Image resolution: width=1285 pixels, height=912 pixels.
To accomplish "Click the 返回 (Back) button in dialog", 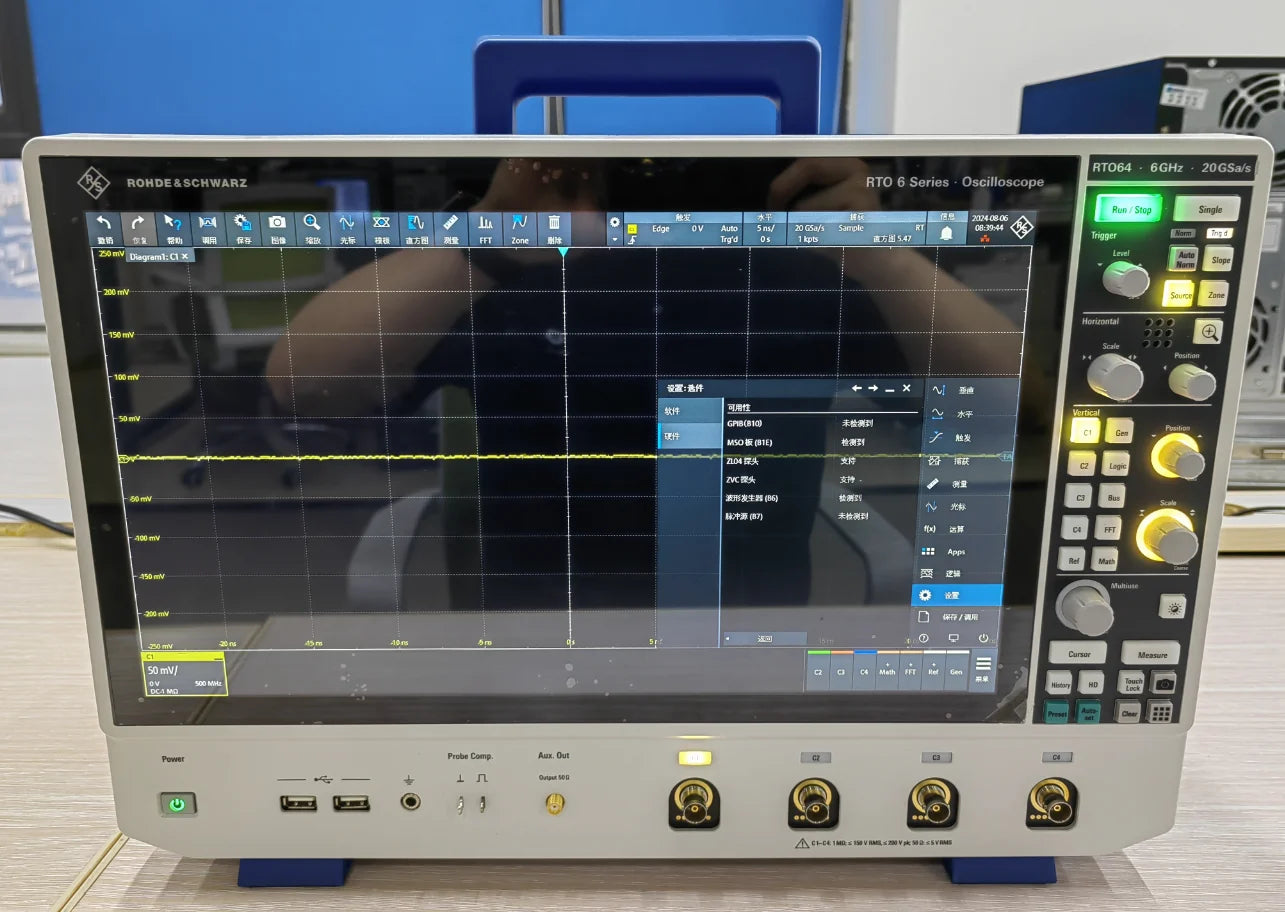I will tap(765, 638).
